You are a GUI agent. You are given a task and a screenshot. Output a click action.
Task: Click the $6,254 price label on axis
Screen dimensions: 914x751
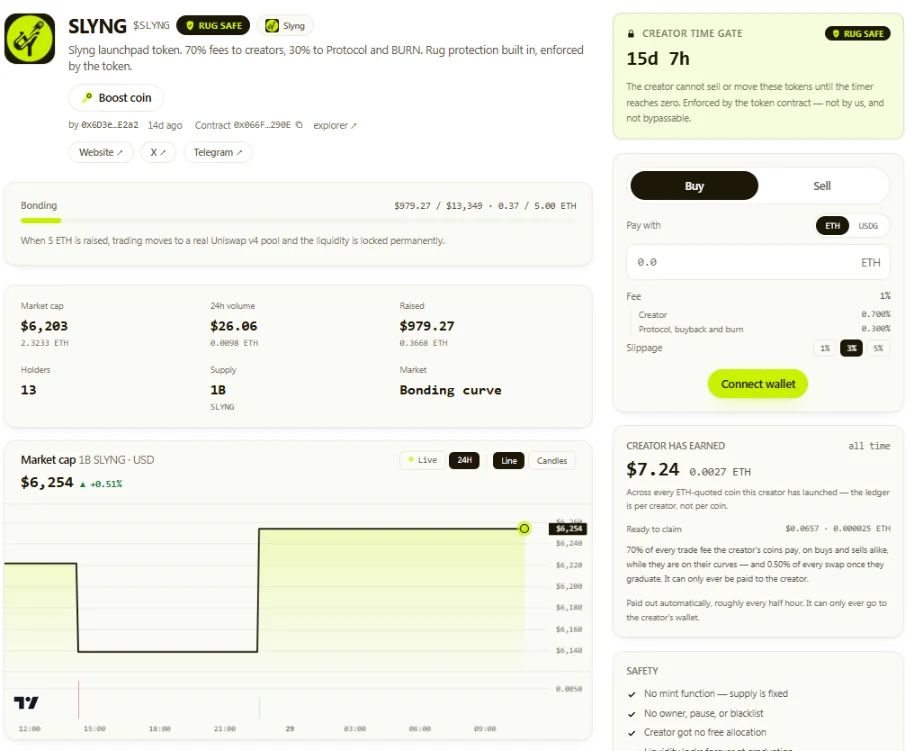coord(568,528)
